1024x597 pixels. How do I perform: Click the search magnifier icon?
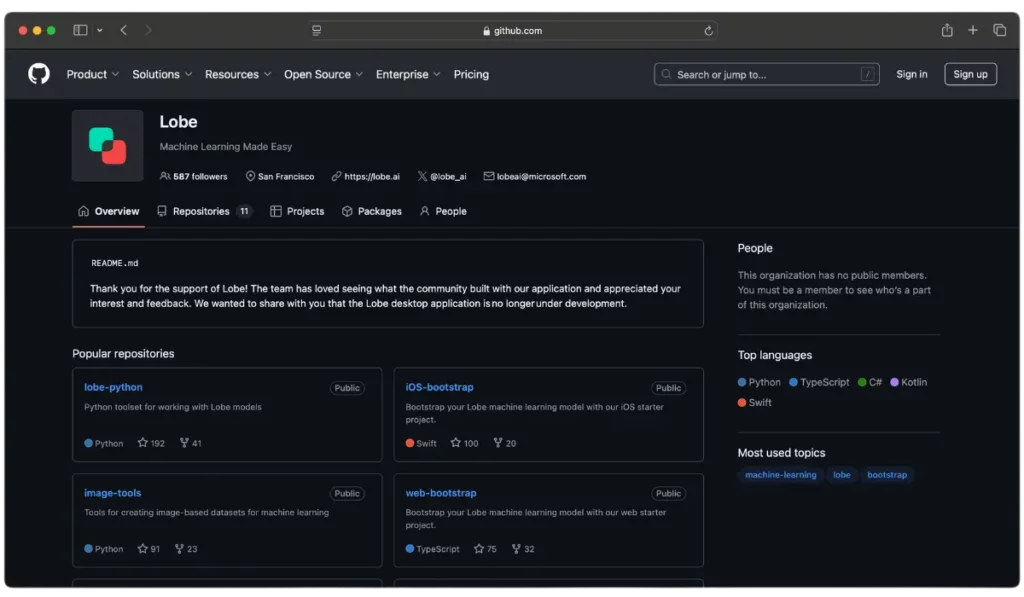(x=666, y=74)
